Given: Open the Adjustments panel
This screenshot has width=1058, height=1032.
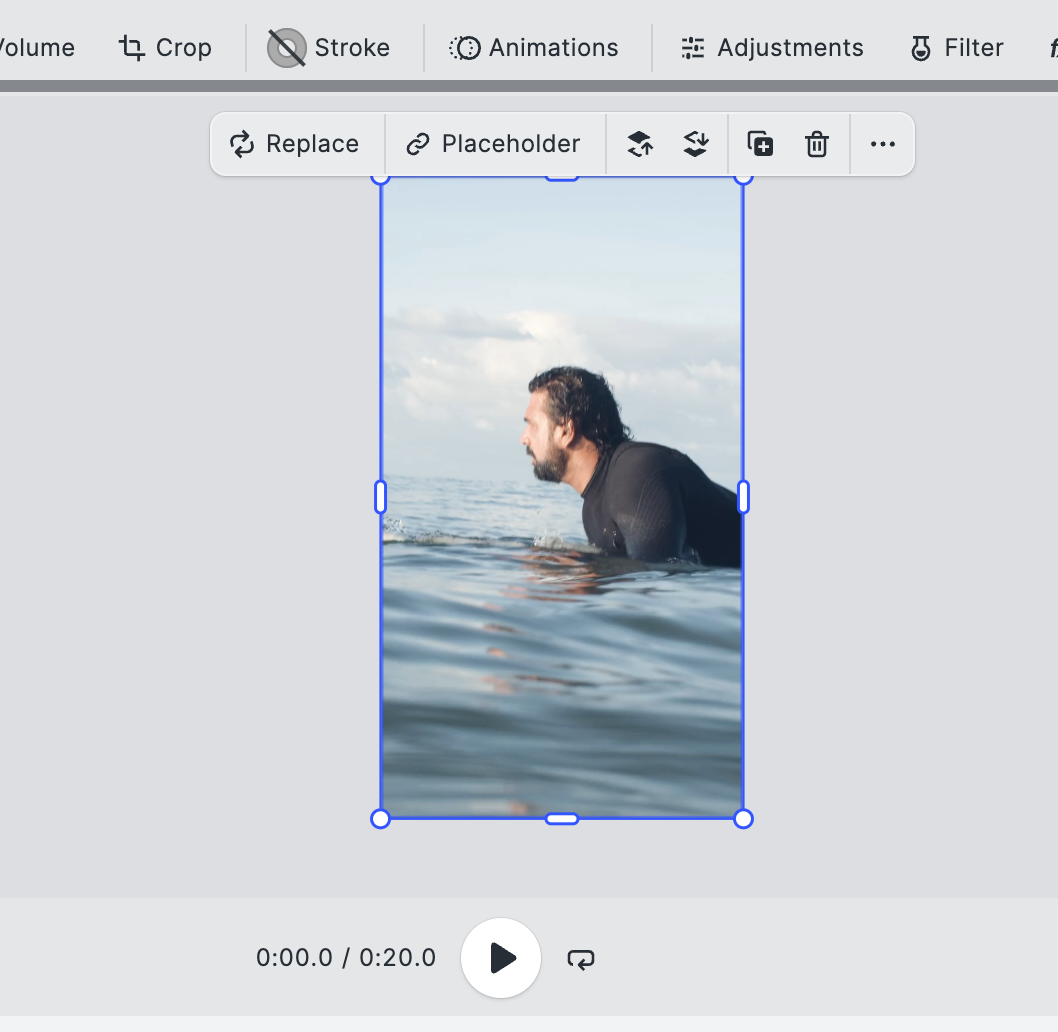Looking at the screenshot, I should tap(771, 47).
